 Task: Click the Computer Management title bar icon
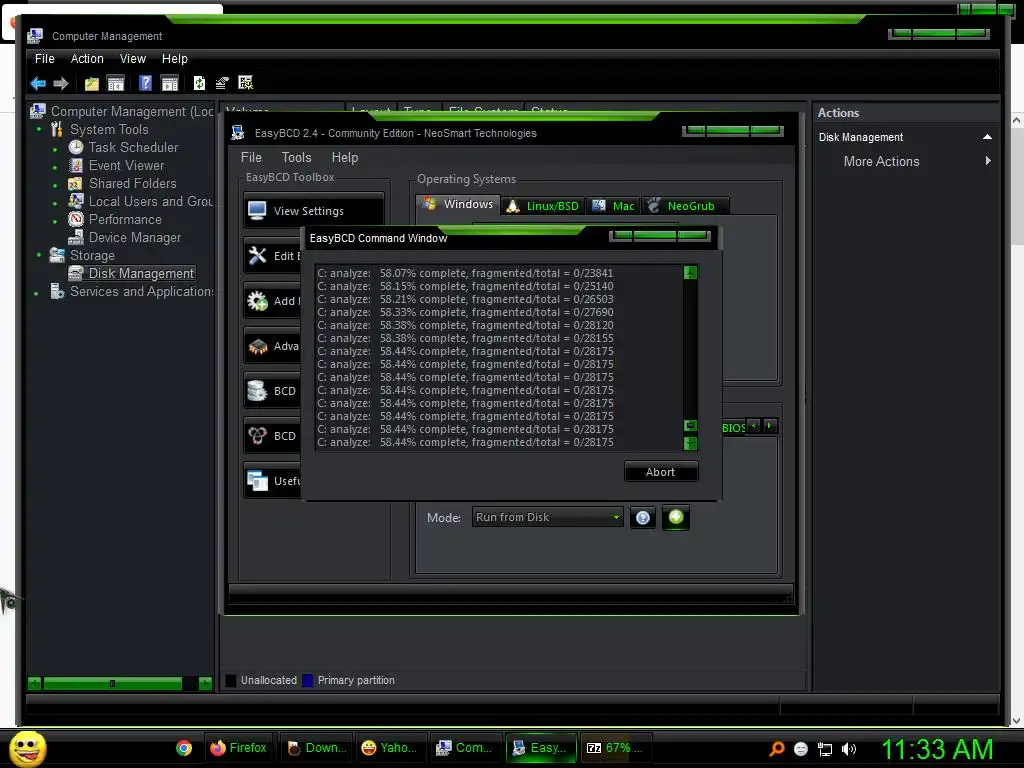[x=35, y=36]
